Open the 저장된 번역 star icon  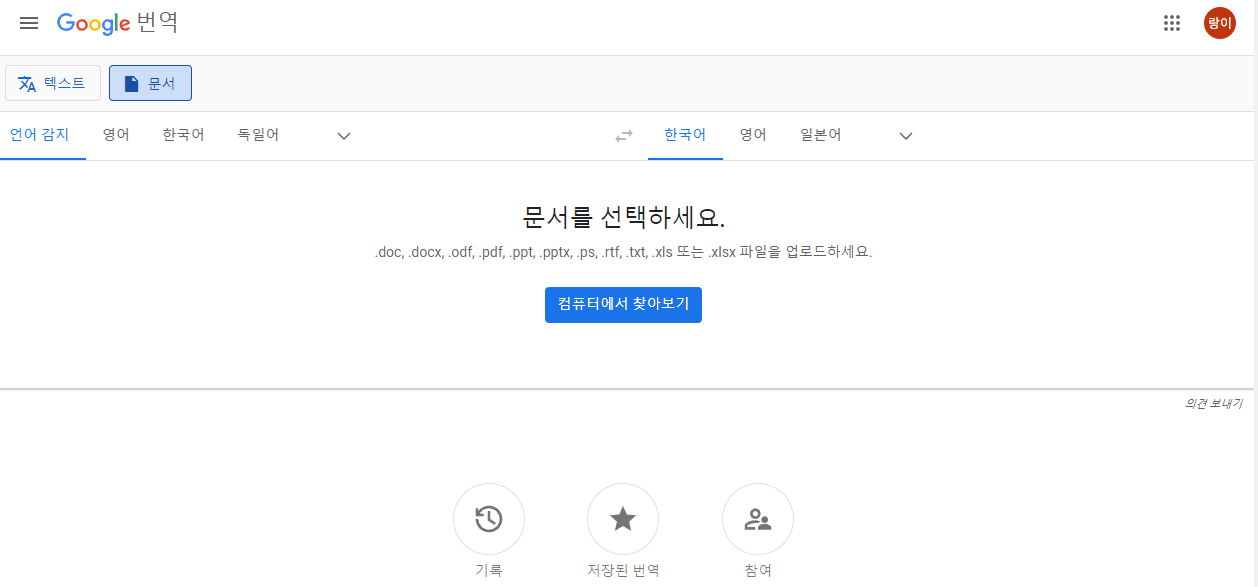pos(623,519)
